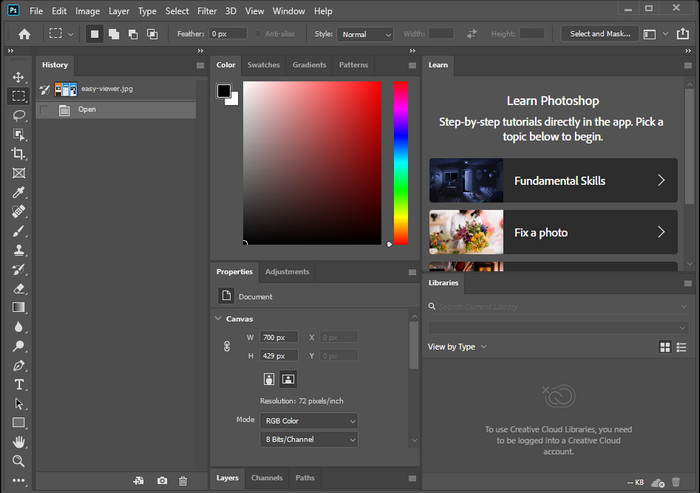This screenshot has height=493, width=700.
Task: Select the Eyedropper tool
Action: tap(18, 192)
